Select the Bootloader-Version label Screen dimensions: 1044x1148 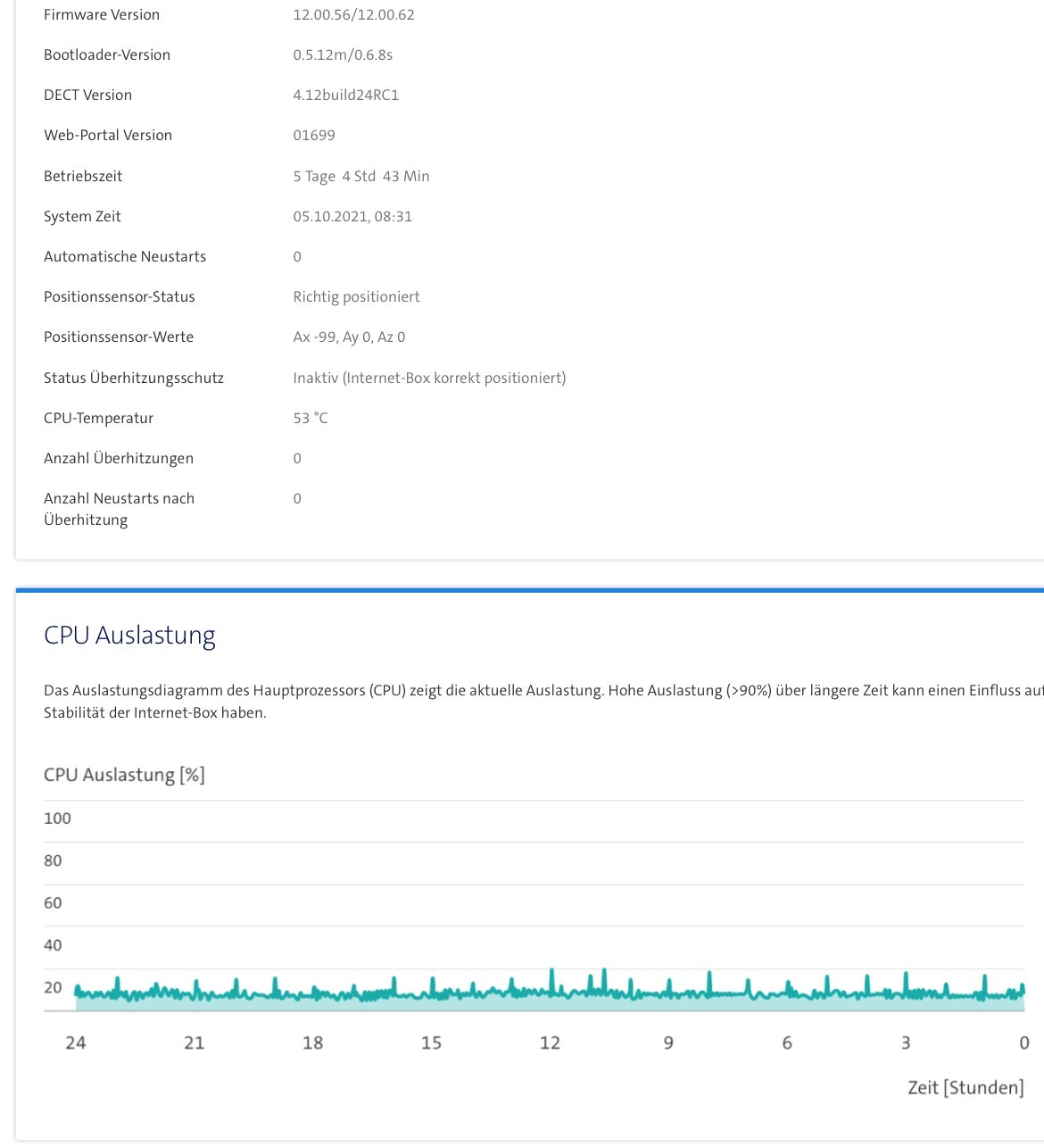pyautogui.click(x=107, y=55)
